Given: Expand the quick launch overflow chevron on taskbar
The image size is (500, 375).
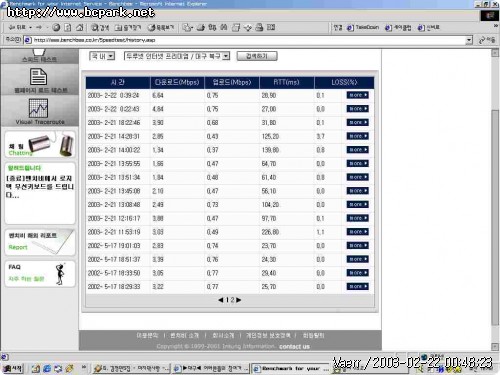Looking at the screenshot, I should [x=84, y=367].
